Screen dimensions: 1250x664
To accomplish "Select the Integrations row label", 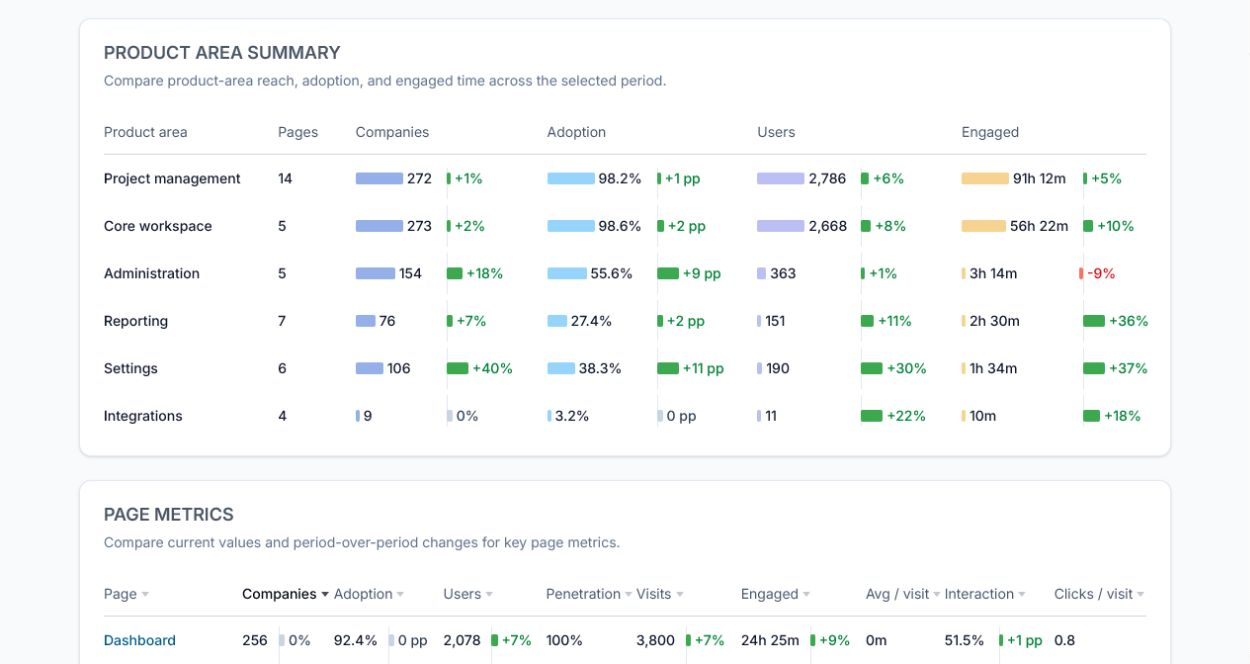I will [x=143, y=416].
